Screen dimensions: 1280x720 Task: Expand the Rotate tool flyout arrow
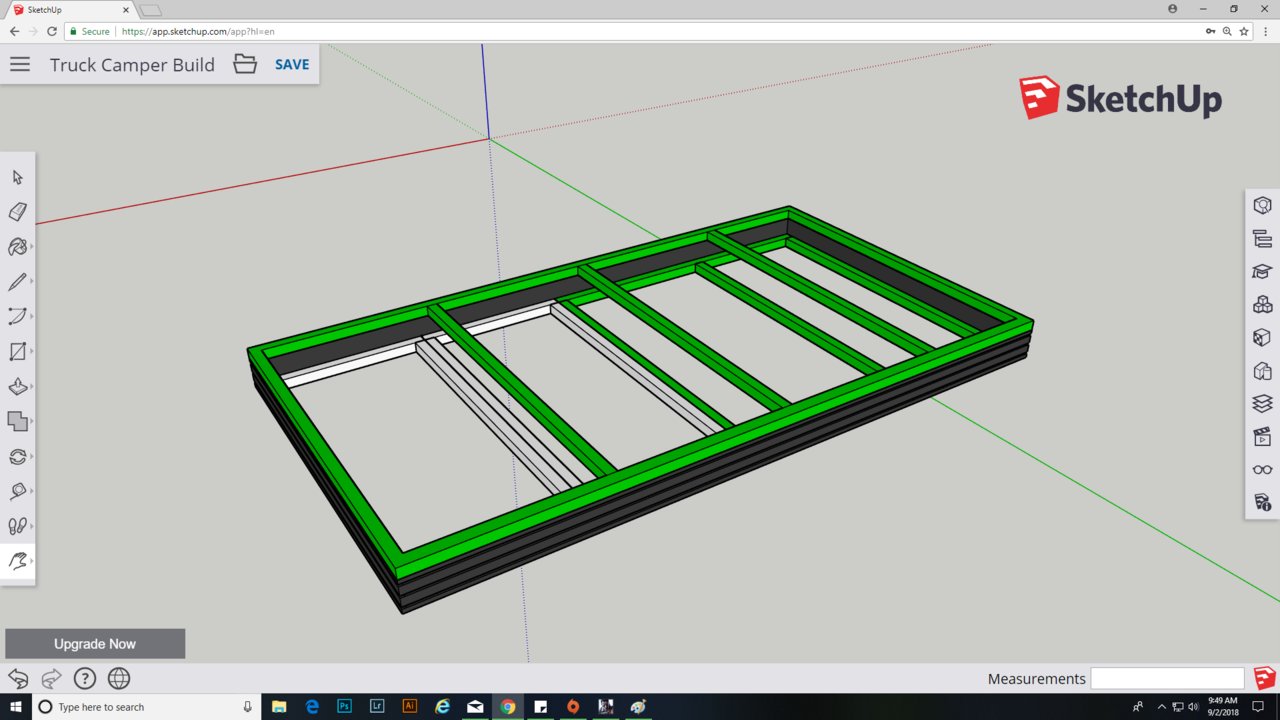click(32, 457)
